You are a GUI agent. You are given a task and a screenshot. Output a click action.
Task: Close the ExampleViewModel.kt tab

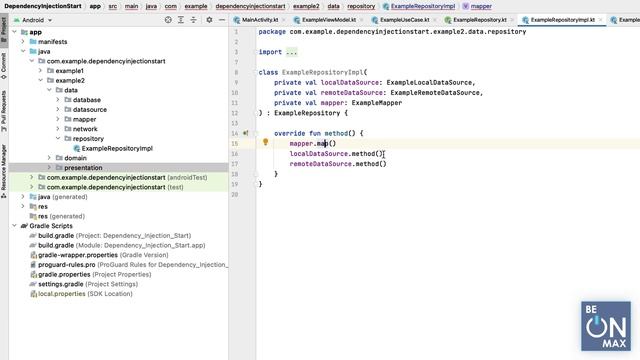[362, 20]
